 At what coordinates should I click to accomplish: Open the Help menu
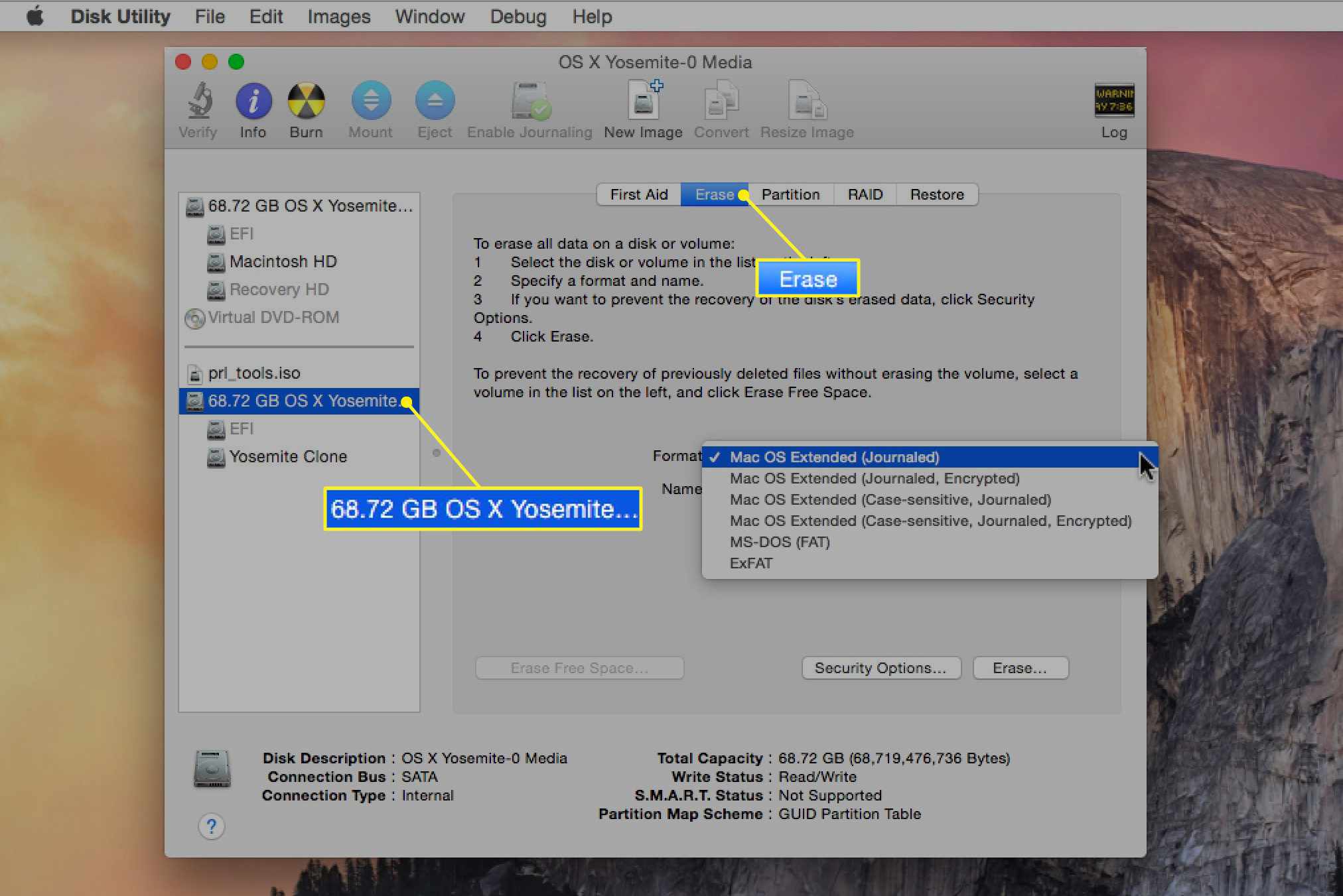point(592,16)
